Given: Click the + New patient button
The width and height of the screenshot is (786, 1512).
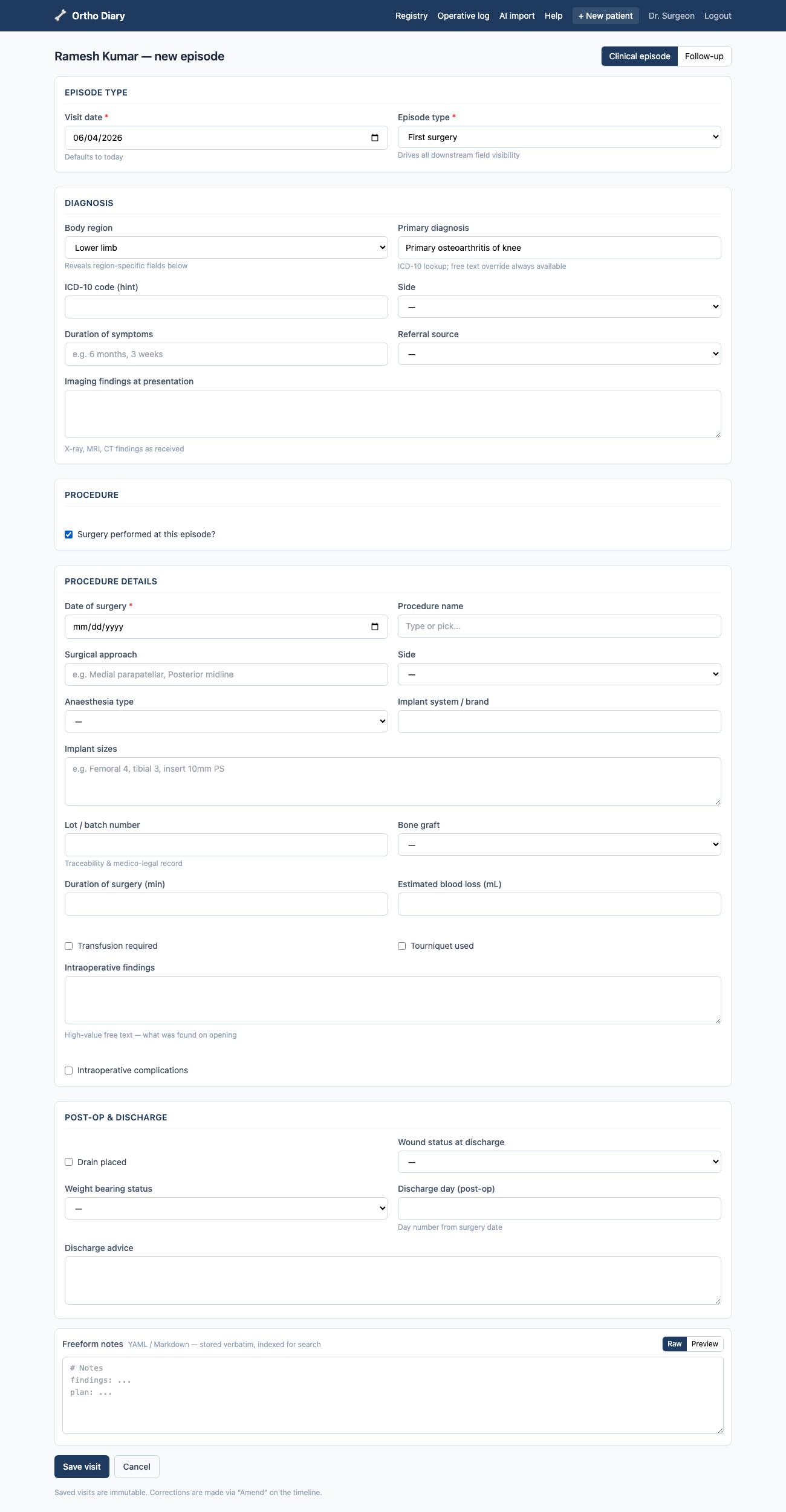Looking at the screenshot, I should point(605,16).
